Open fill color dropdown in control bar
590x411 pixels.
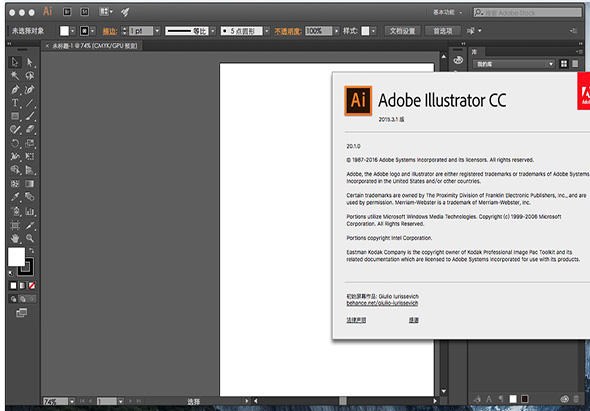coord(73,31)
